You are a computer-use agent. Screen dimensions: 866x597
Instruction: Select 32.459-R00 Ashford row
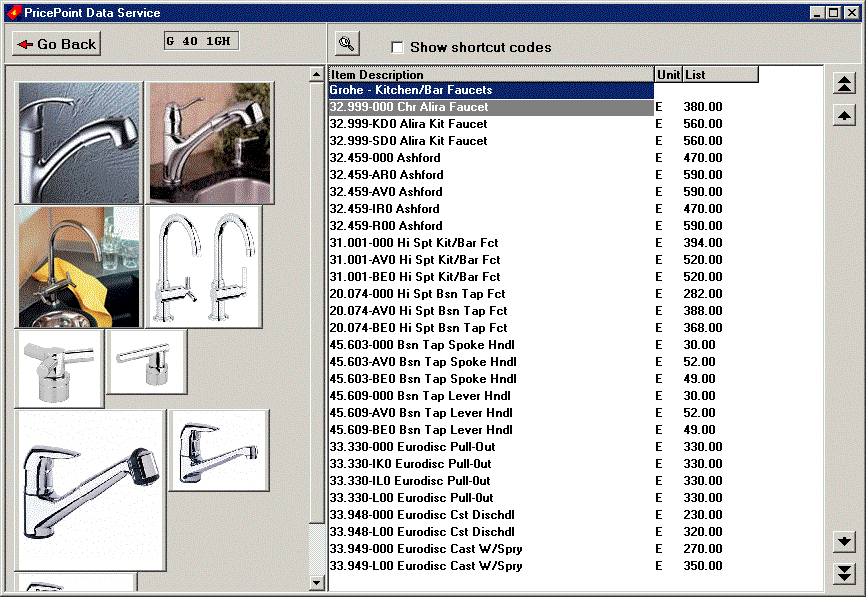click(491, 226)
